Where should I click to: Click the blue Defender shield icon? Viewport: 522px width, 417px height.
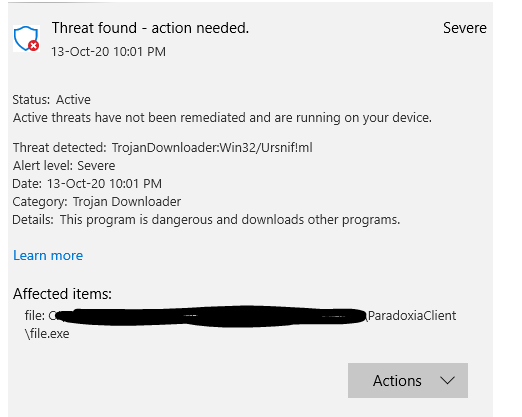point(26,38)
